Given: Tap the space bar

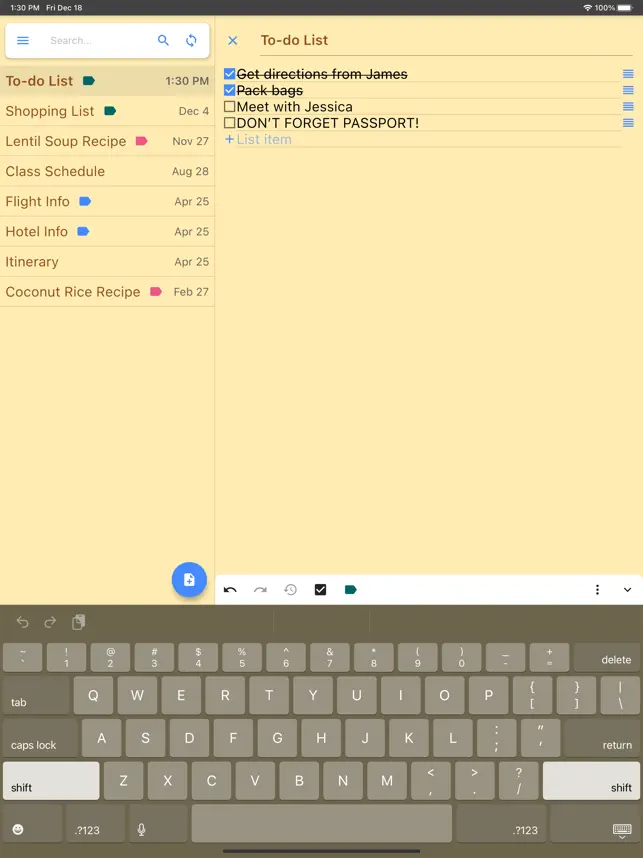Looking at the screenshot, I should tap(322, 823).
